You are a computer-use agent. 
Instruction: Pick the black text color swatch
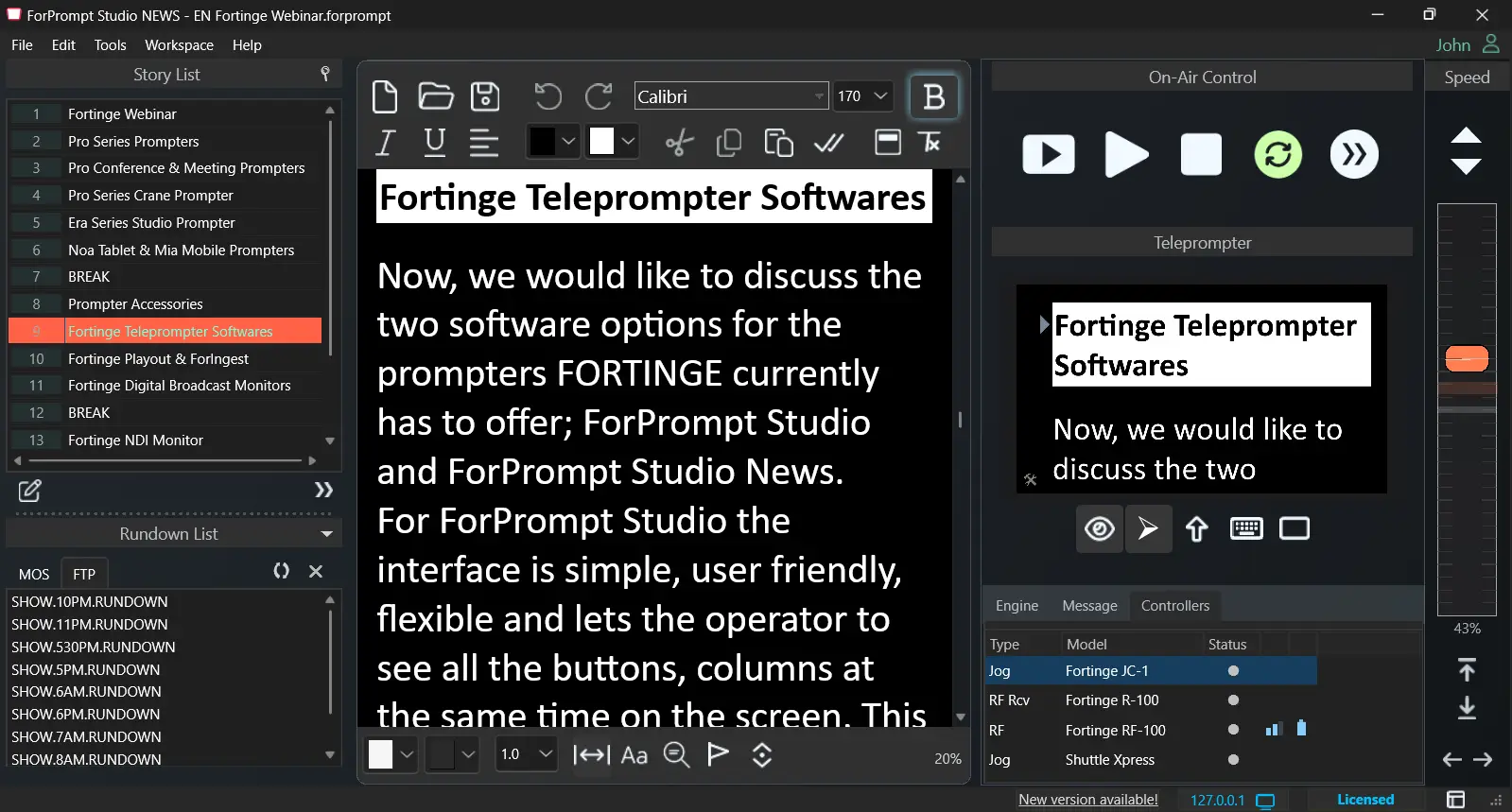[x=543, y=142]
